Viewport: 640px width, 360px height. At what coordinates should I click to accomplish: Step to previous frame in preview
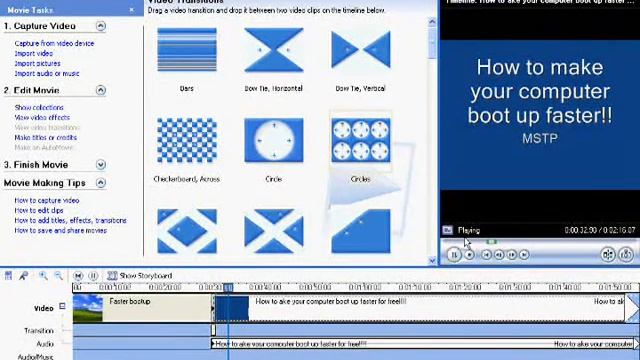click(499, 255)
